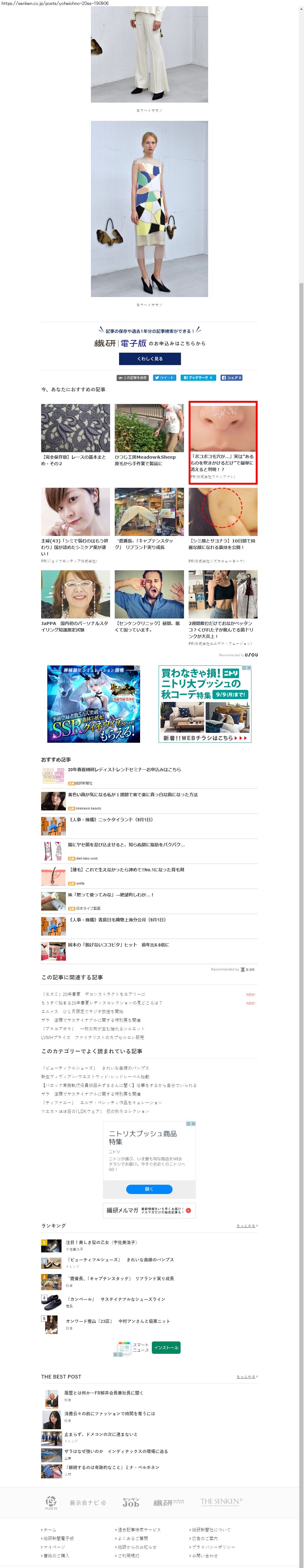Open the センケンクリニック yawning man article

[149, 594]
